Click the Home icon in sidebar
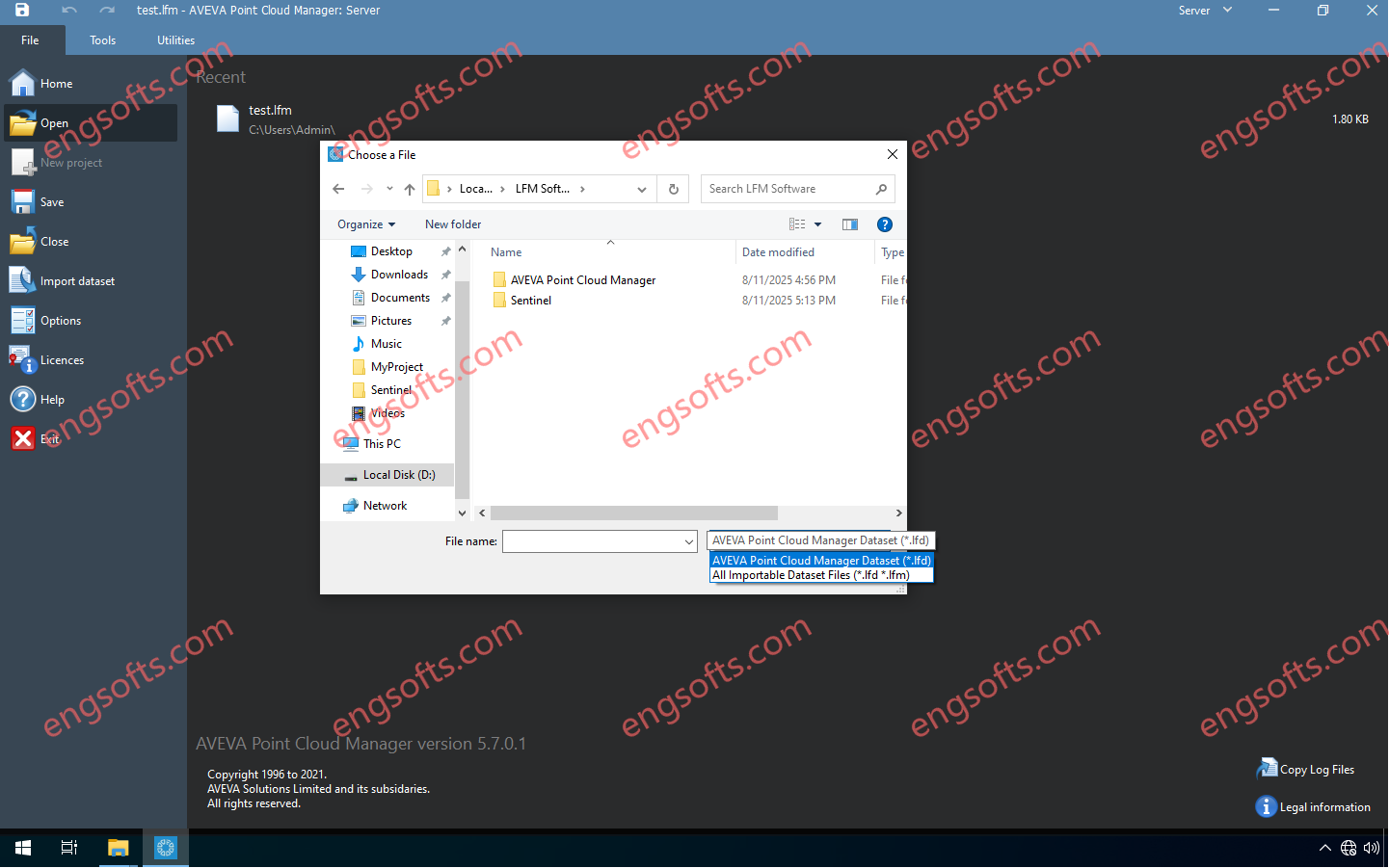The width and height of the screenshot is (1389, 868). pos(22,83)
